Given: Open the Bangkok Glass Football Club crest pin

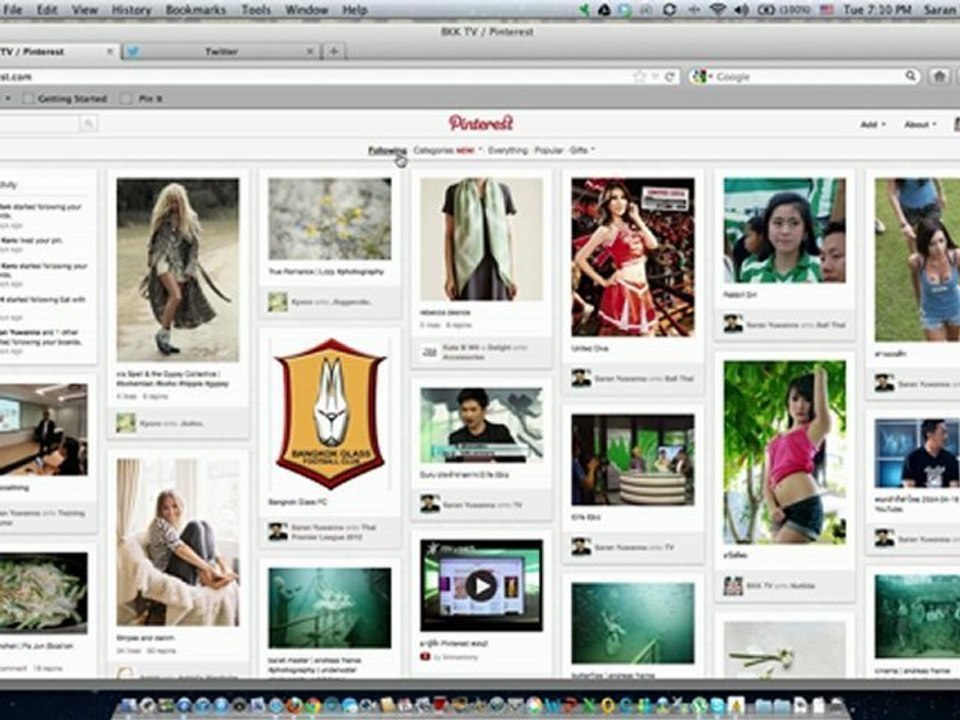Looking at the screenshot, I should coord(330,414).
